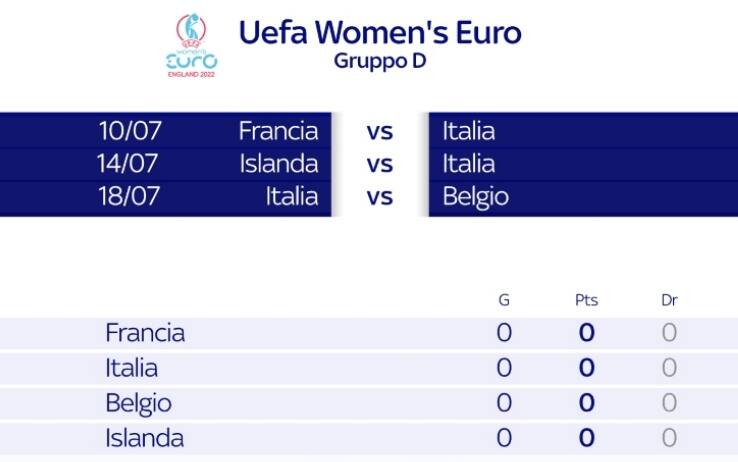Sort by the "G" column header
The height and width of the screenshot is (462, 738).
(x=504, y=300)
